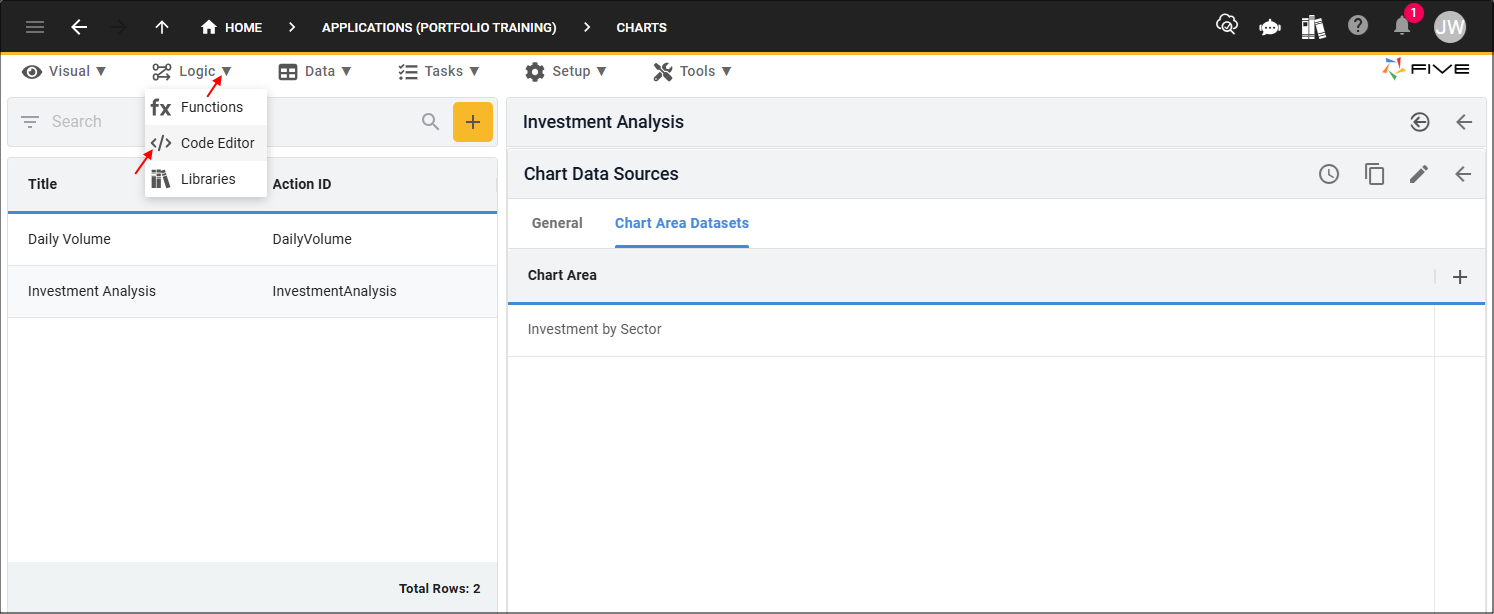The width and height of the screenshot is (1494, 614).
Task: Go to HOME breadcrumb
Action: (x=231, y=27)
